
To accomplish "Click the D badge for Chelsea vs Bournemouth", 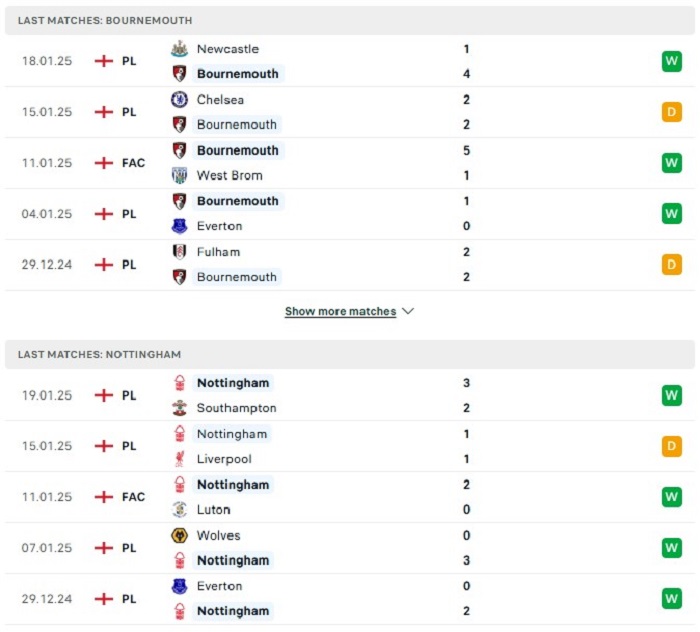I will tap(671, 112).
